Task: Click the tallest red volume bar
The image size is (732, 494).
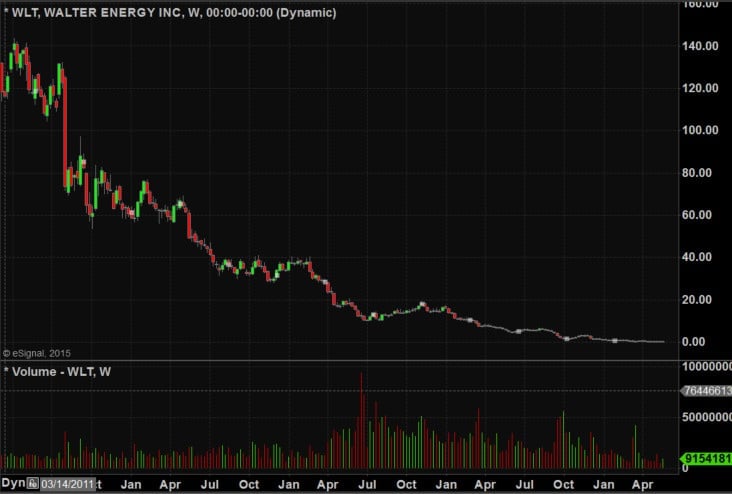Action: [x=361, y=420]
